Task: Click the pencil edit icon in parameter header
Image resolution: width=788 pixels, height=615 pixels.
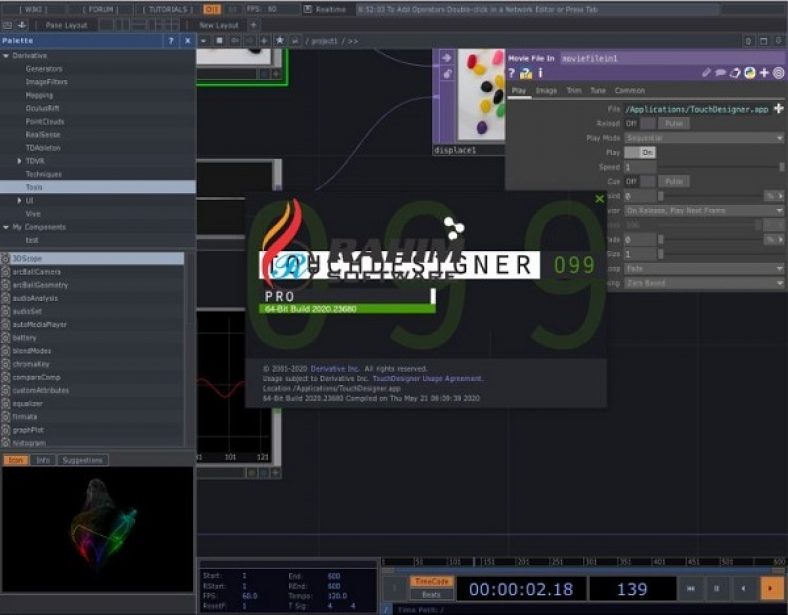Action: click(x=706, y=73)
